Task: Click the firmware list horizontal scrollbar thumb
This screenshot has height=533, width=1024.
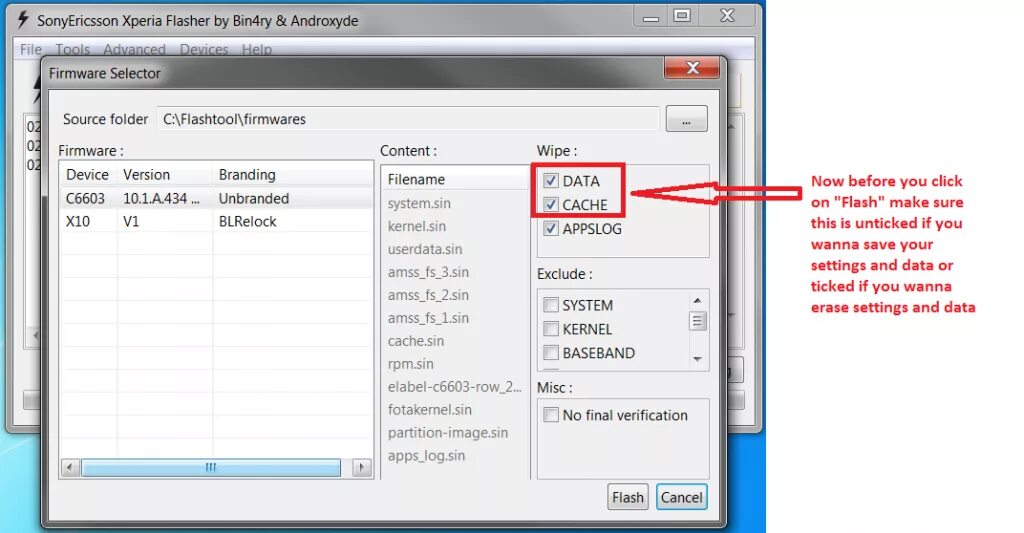Action: click(211, 468)
